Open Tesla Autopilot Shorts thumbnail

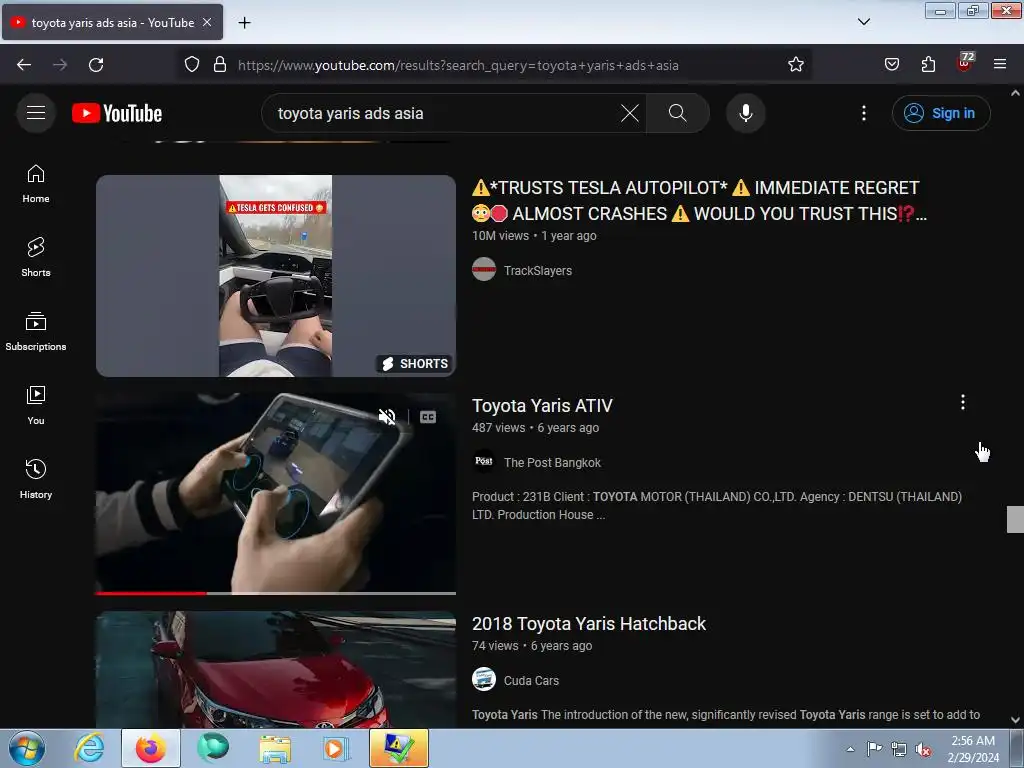click(276, 276)
